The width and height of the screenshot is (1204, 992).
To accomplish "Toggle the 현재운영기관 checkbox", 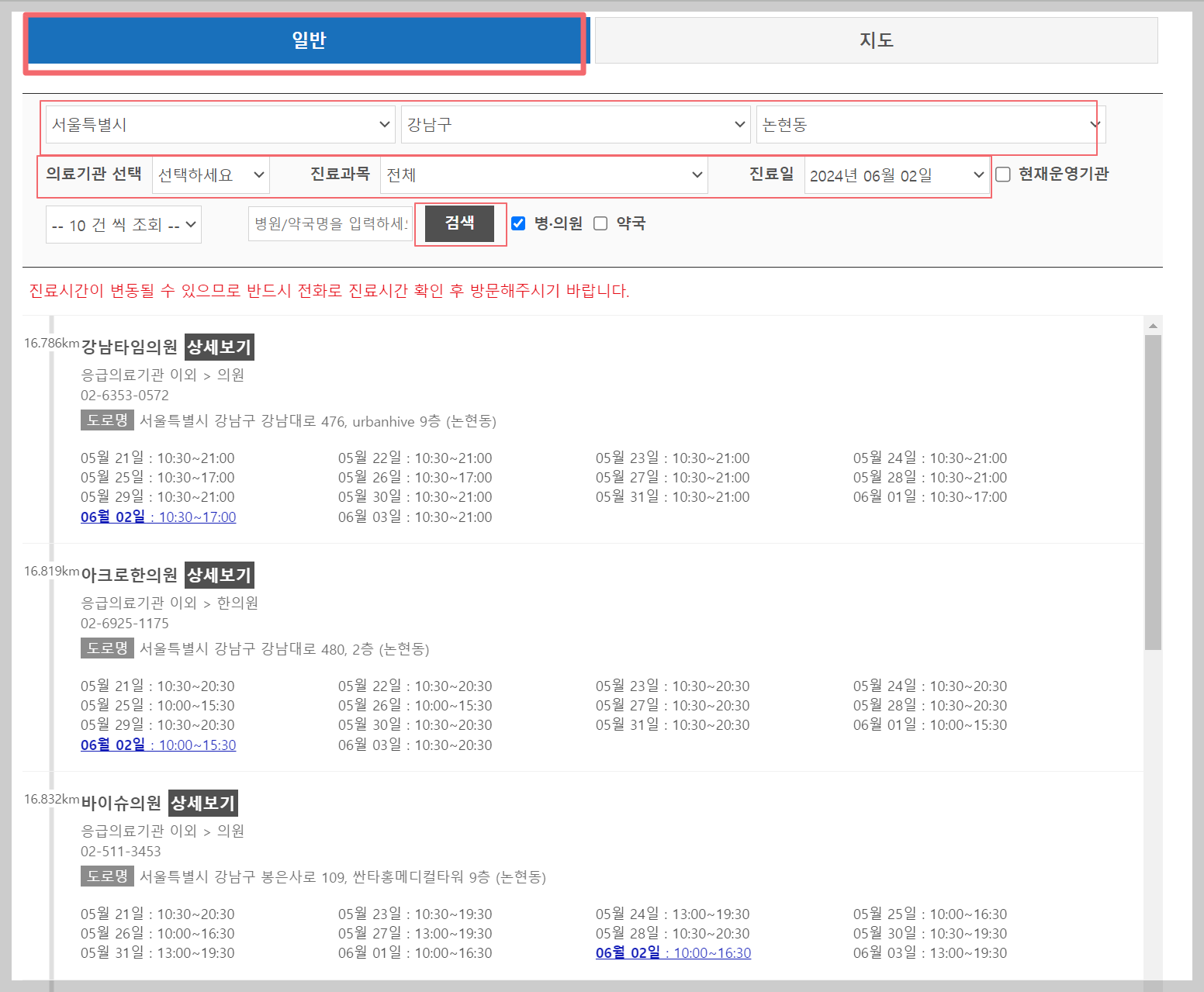I will click(1003, 175).
